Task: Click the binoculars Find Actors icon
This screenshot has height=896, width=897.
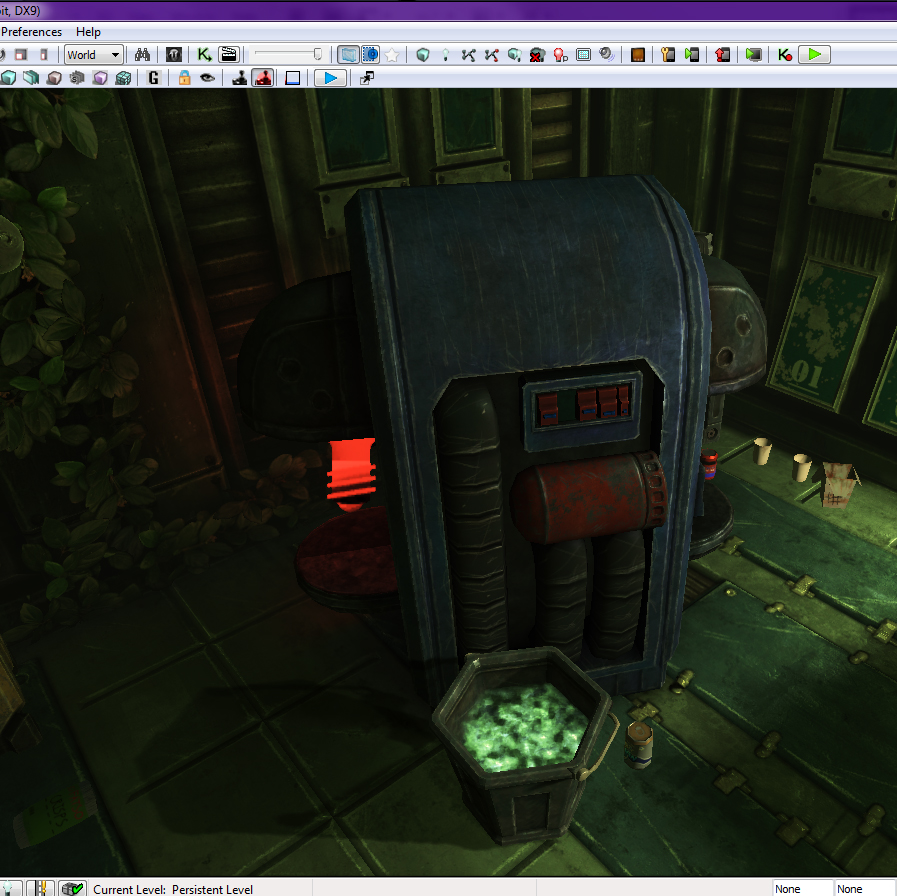Action: (x=142, y=55)
